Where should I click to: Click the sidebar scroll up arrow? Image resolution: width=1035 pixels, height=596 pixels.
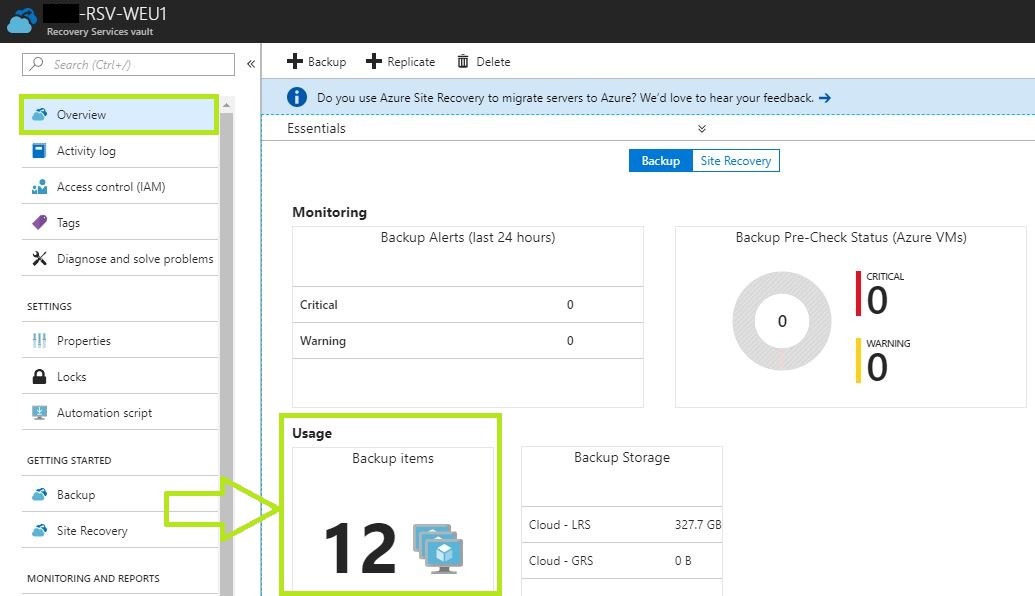(226, 105)
